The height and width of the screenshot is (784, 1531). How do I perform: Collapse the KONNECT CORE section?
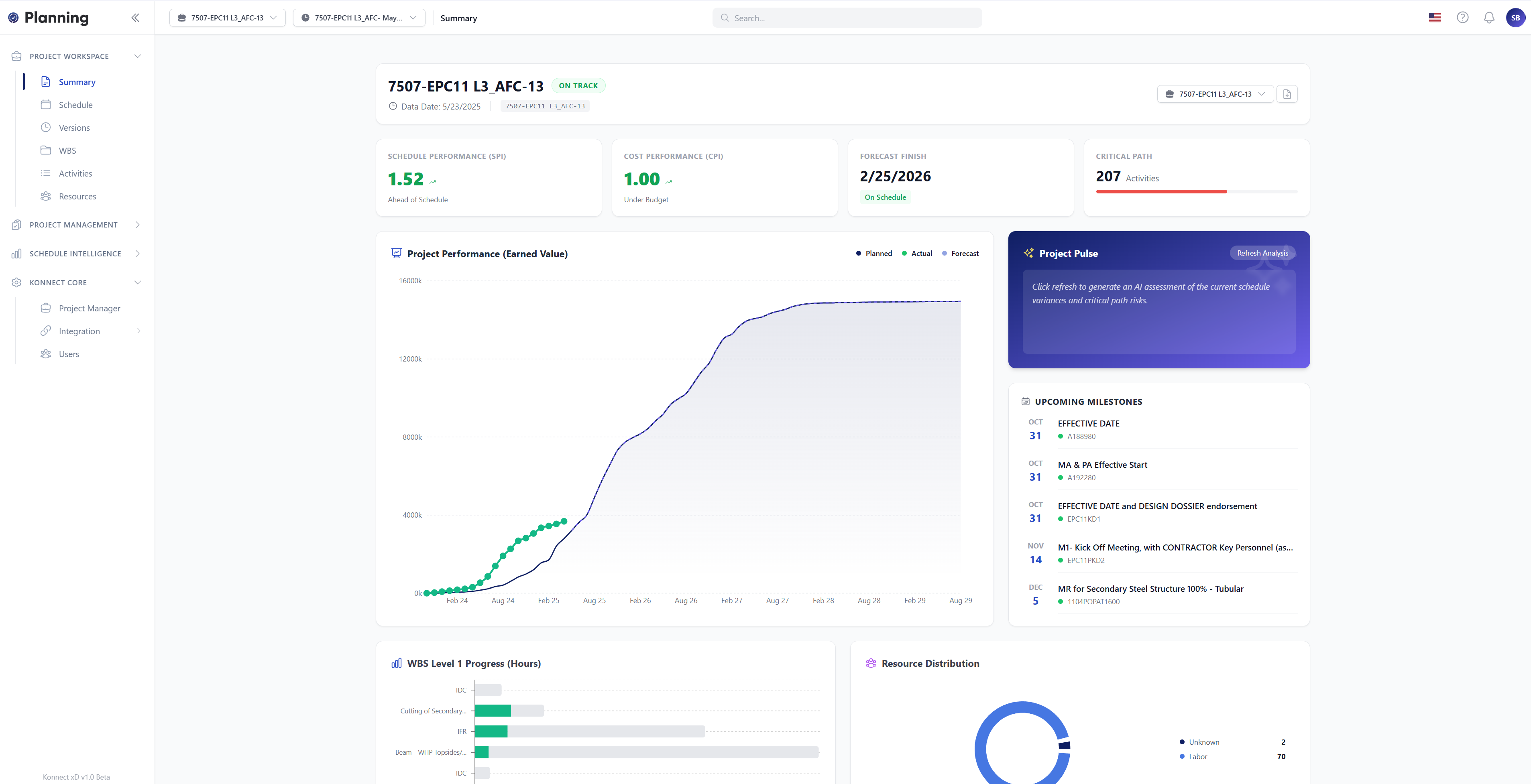pyautogui.click(x=137, y=282)
